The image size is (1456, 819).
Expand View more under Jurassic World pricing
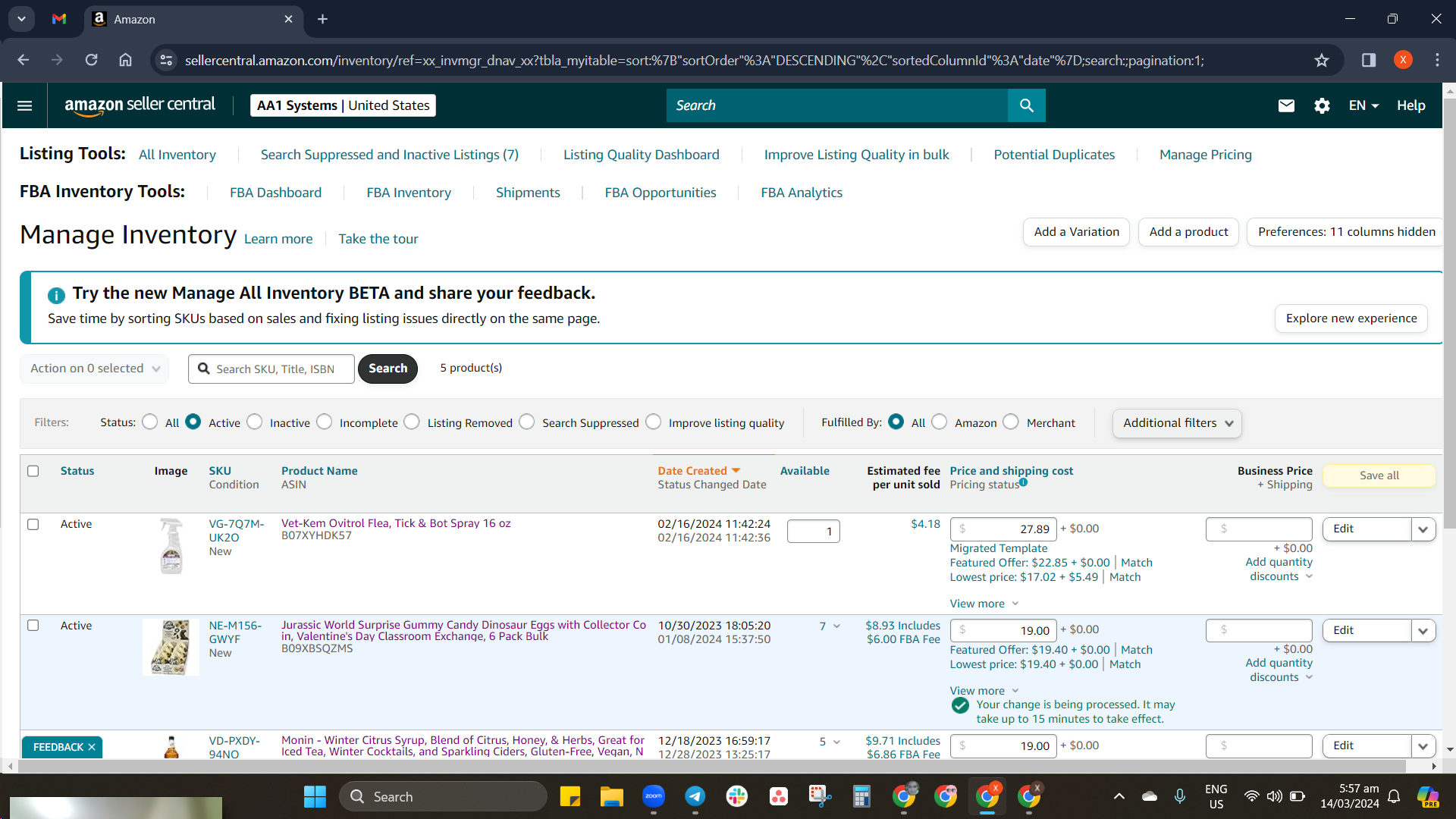(x=984, y=691)
